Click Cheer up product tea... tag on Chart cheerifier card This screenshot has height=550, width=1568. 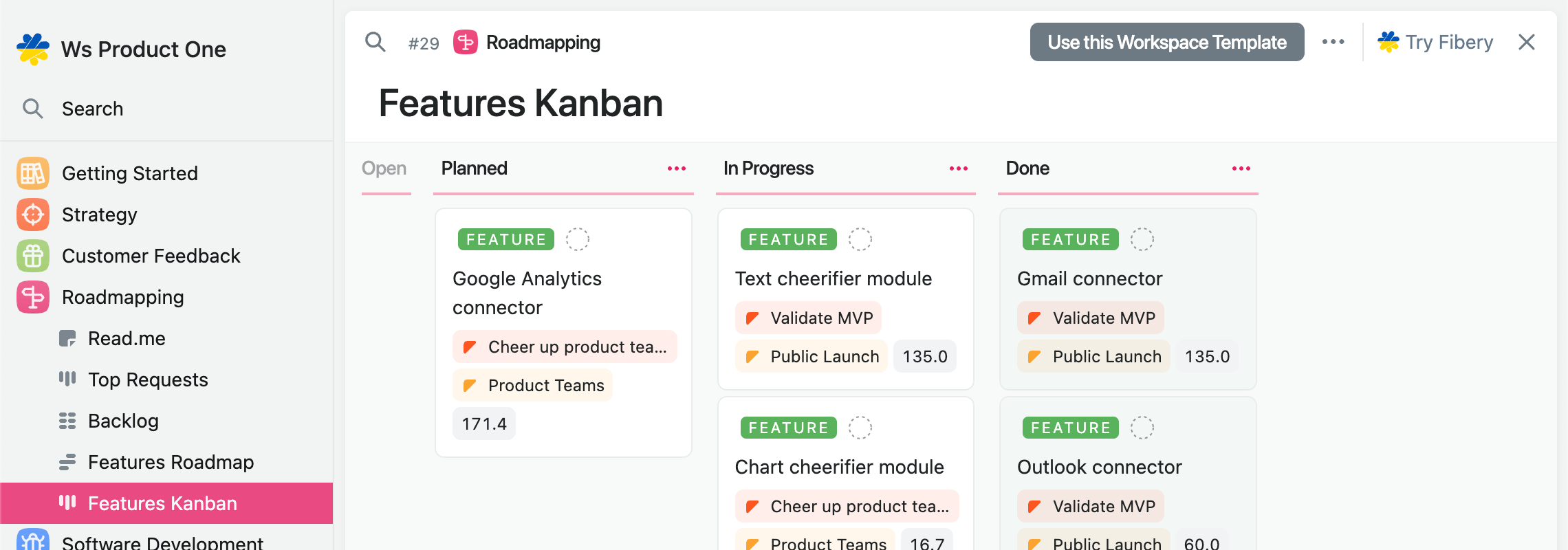tap(847, 506)
